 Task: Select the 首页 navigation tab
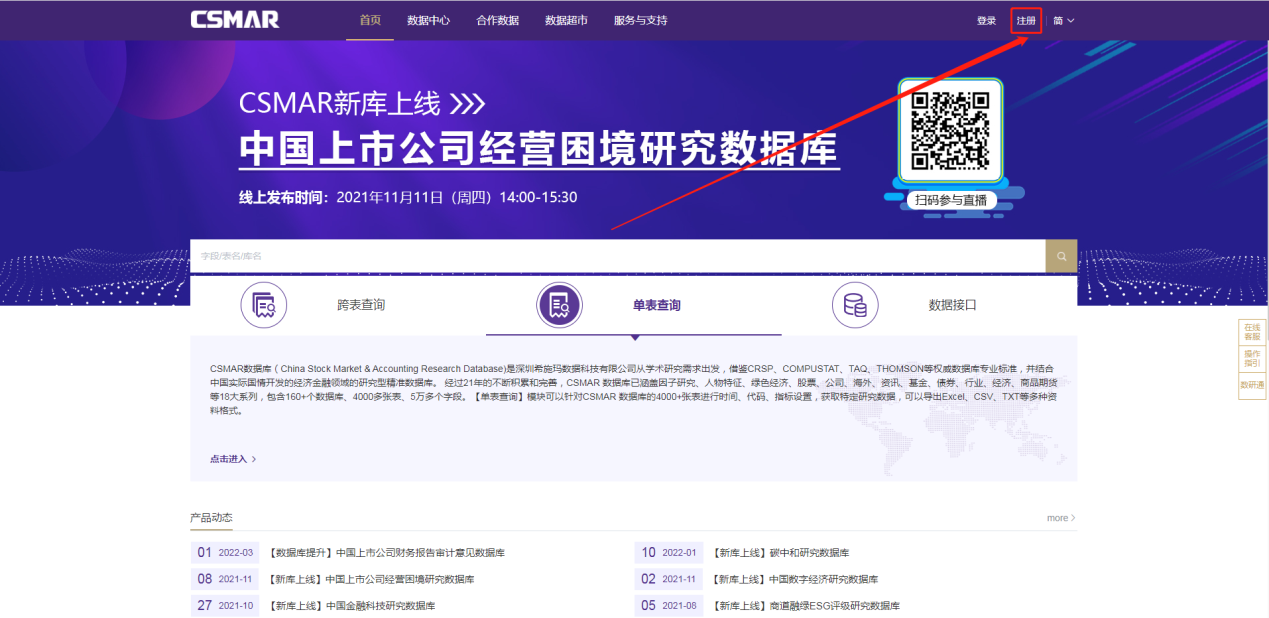370,21
